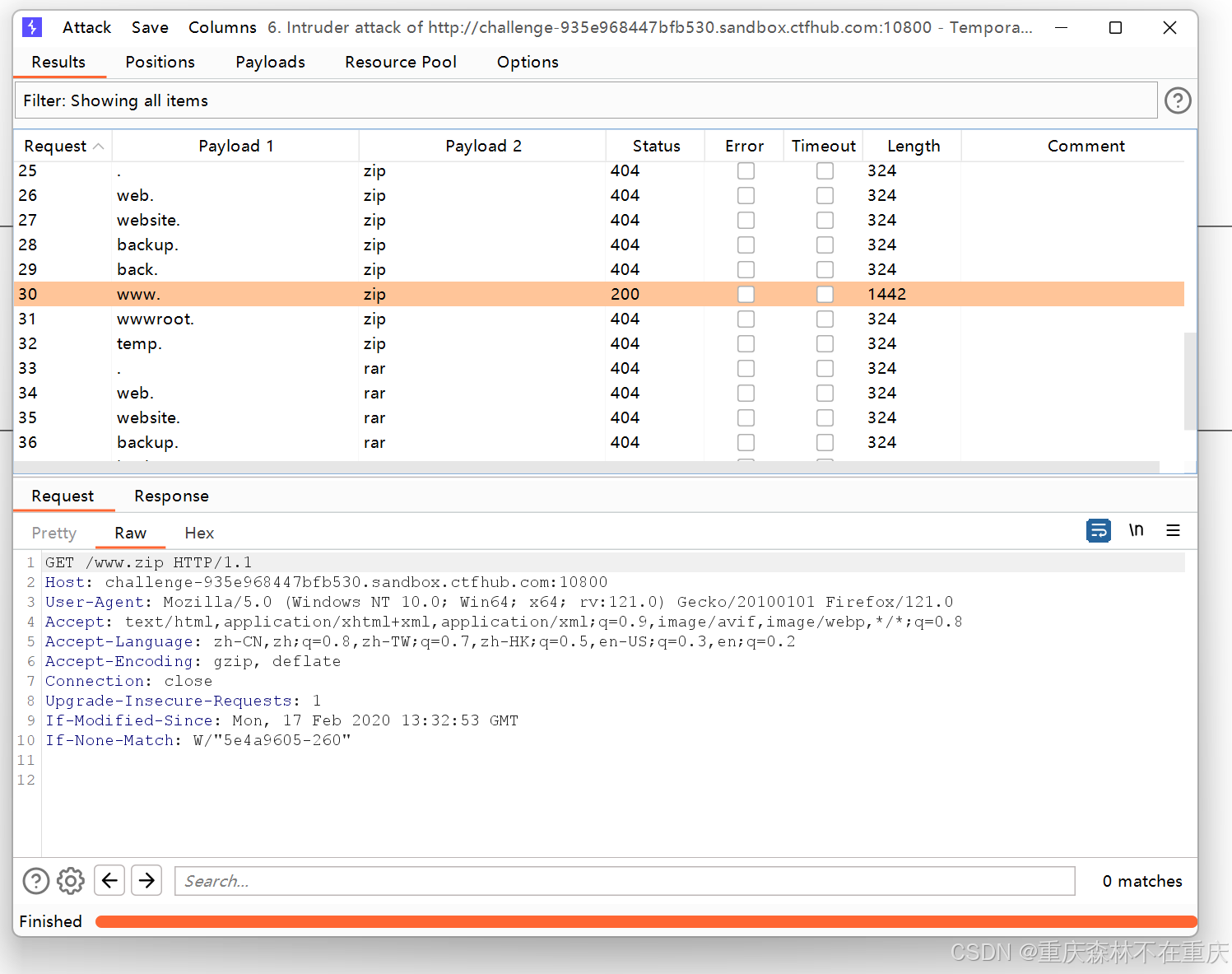Sort by Payload 2 column header
The height and width of the screenshot is (974, 1232).
coord(482,146)
